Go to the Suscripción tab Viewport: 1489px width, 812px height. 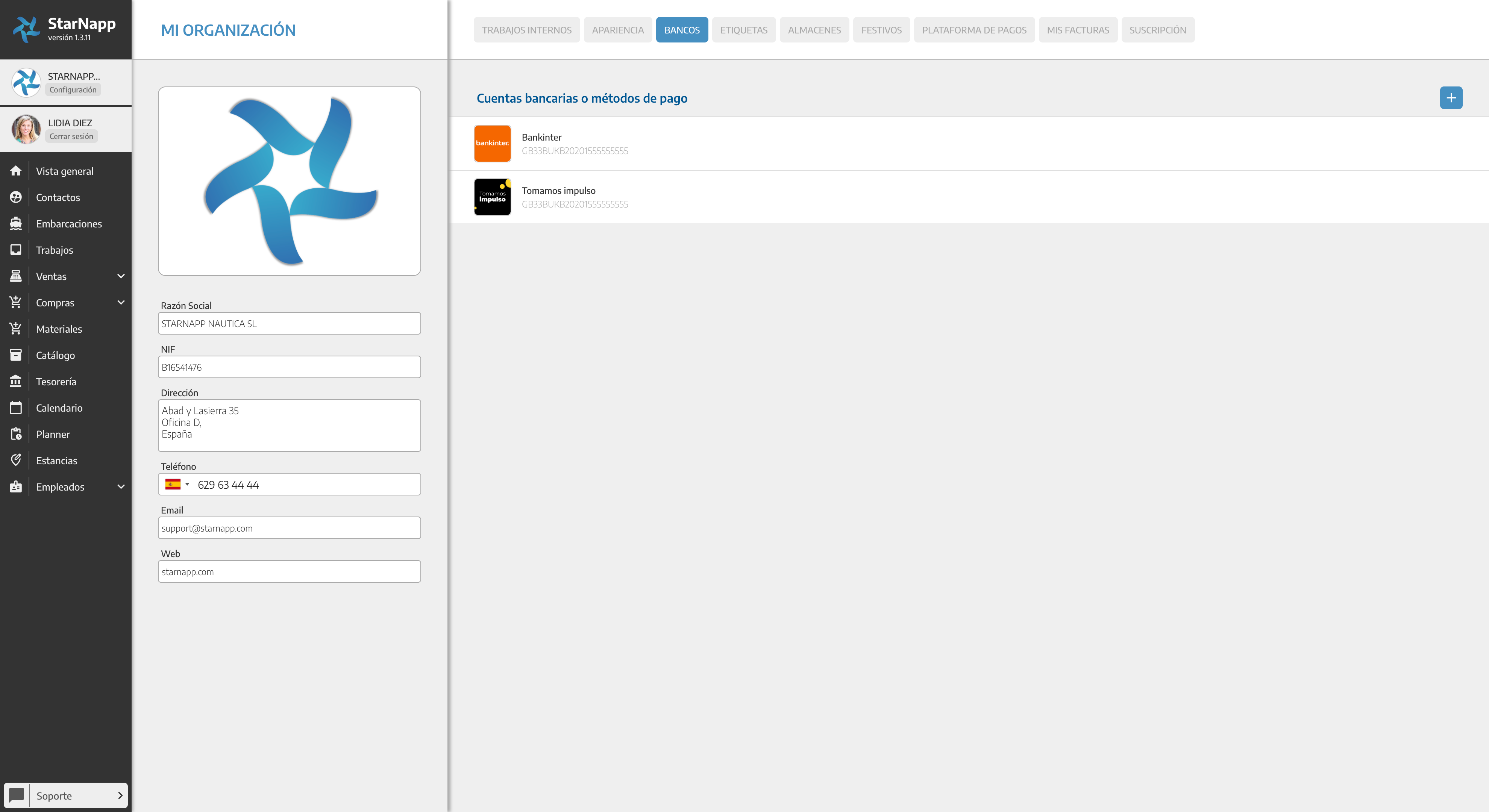click(x=1157, y=30)
